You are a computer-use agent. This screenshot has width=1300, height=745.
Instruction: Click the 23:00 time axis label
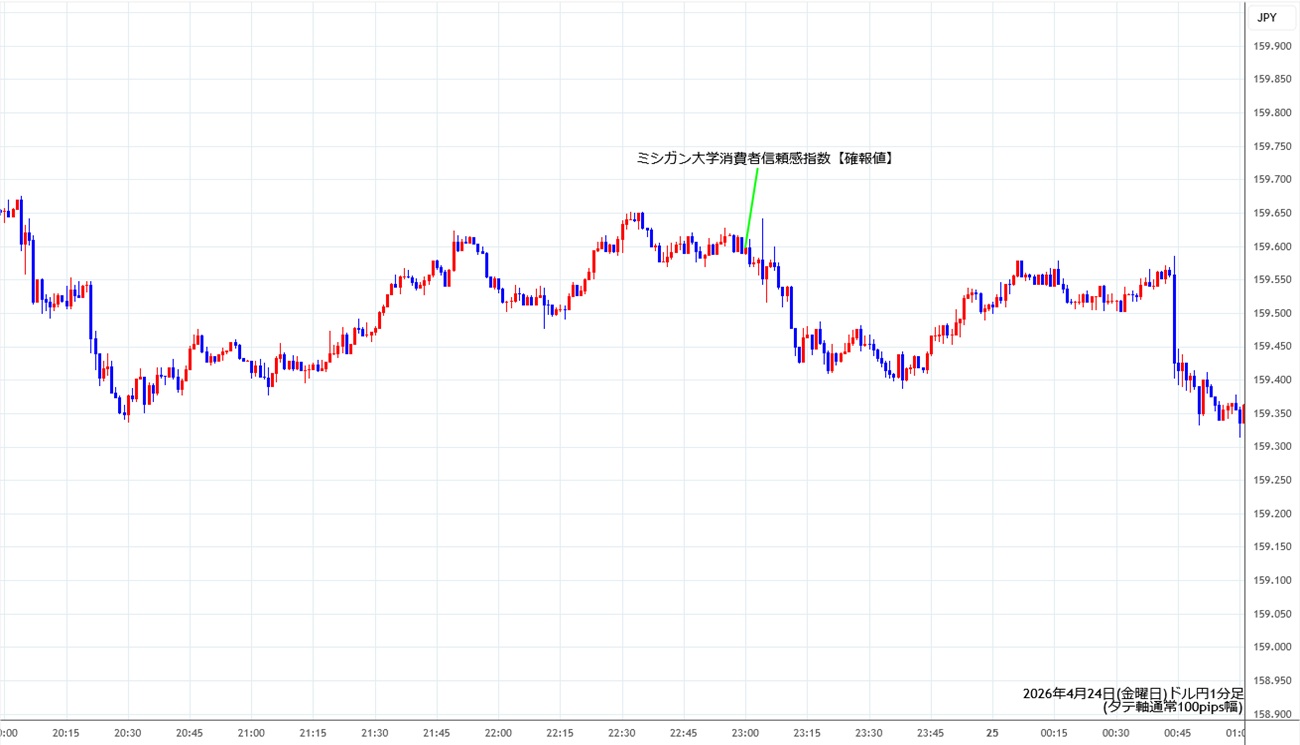click(x=746, y=733)
